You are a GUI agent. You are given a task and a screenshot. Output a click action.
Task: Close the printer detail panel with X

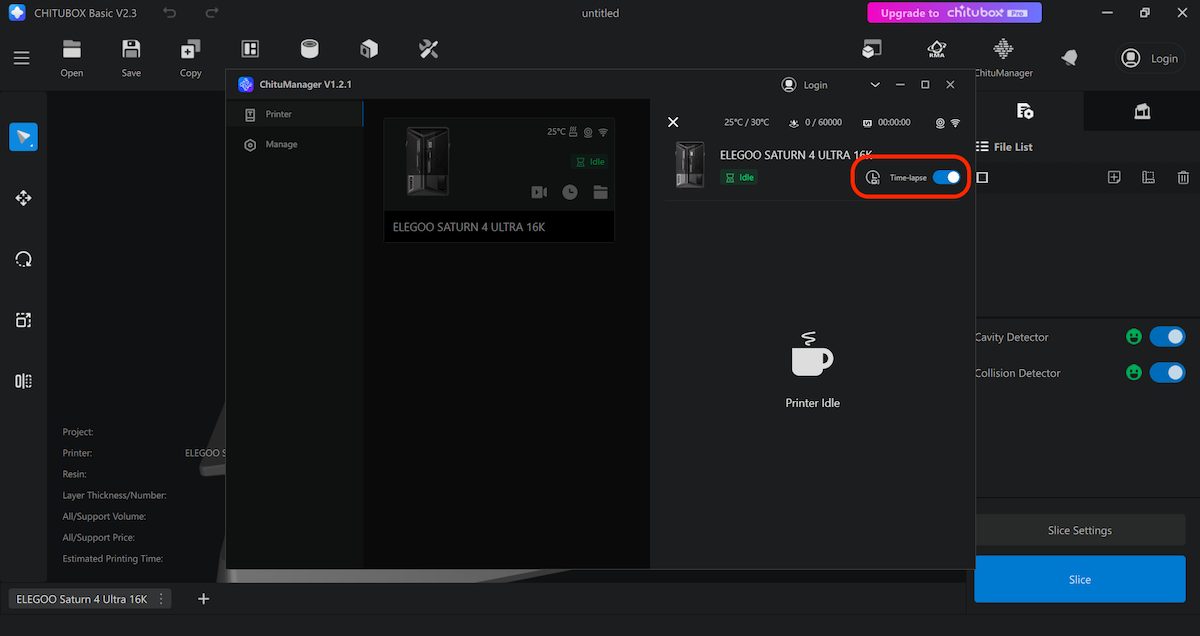tap(673, 122)
